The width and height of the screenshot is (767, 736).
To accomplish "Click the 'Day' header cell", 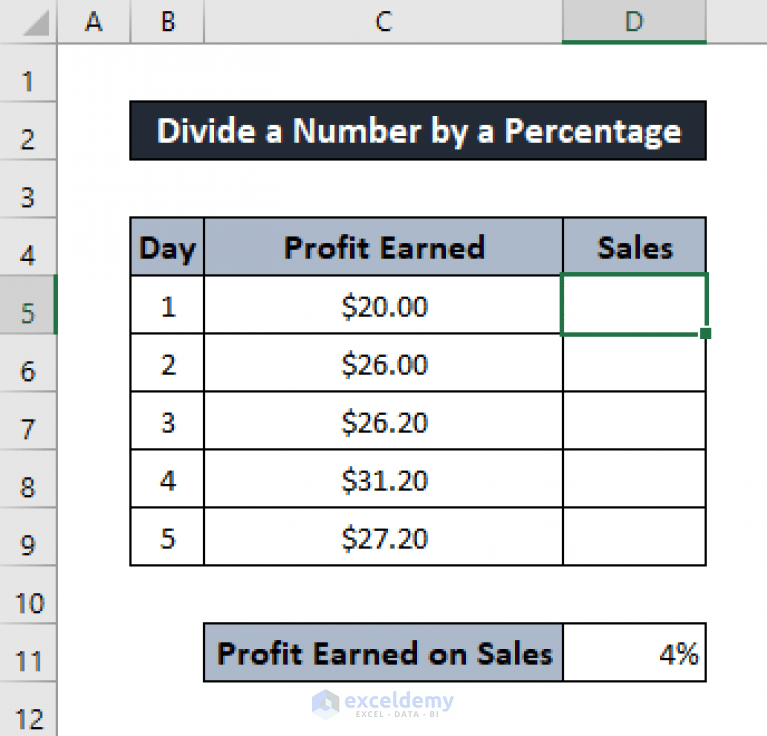I will 167,246.
